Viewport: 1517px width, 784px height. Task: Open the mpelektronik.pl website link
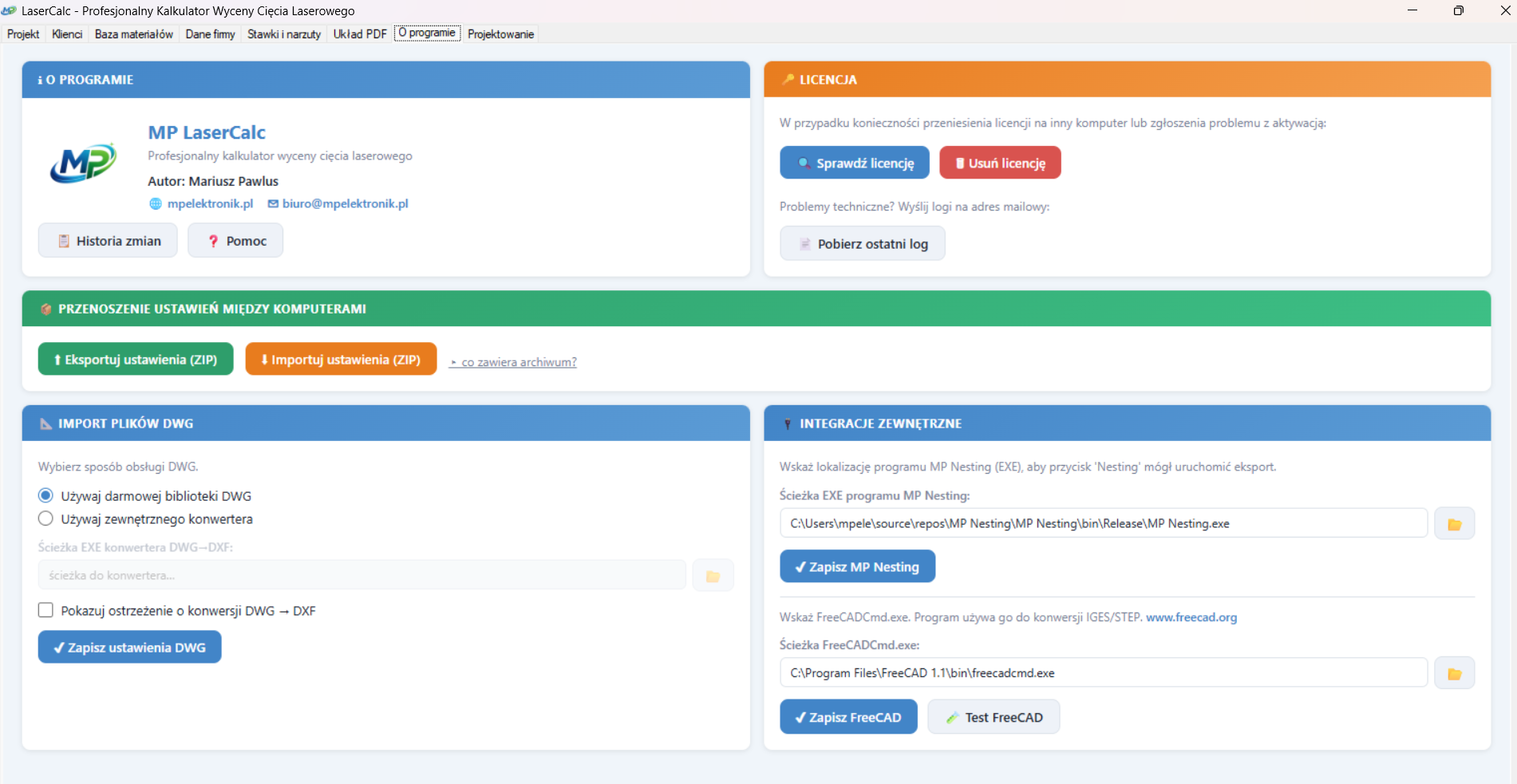pyautogui.click(x=211, y=204)
